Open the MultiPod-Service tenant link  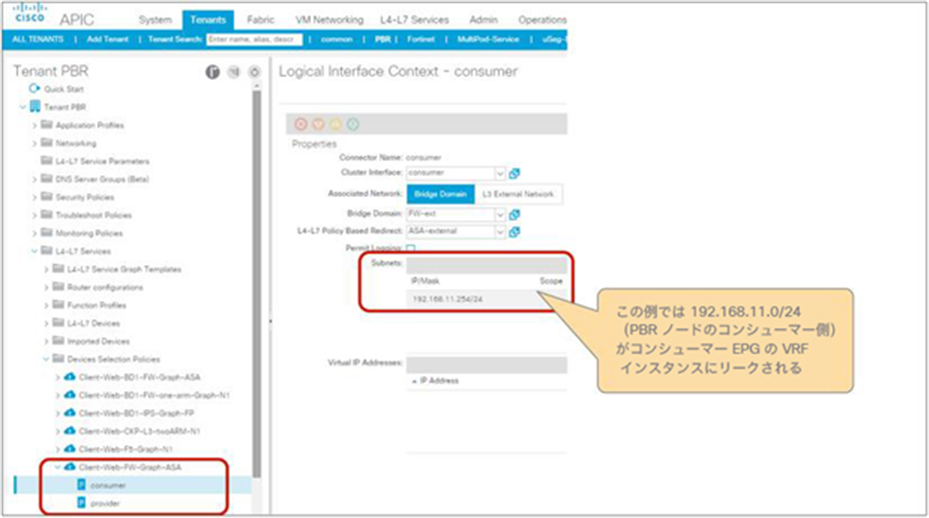(488, 39)
